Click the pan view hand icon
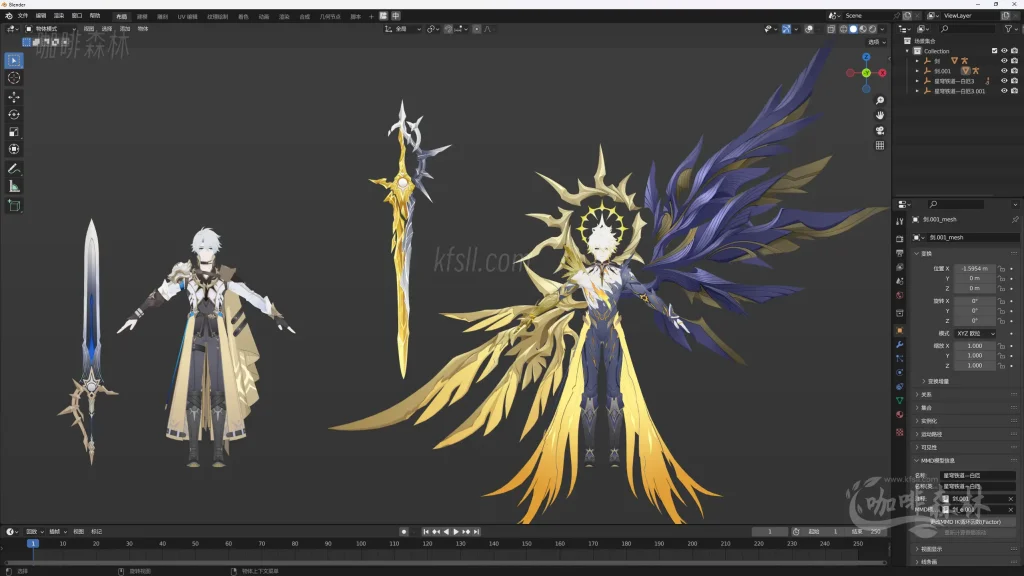This screenshot has height=576, width=1024. point(880,115)
